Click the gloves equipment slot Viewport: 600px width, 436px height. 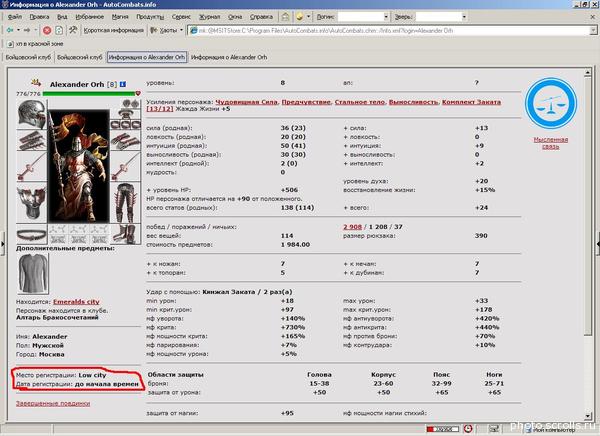[x=126, y=140]
